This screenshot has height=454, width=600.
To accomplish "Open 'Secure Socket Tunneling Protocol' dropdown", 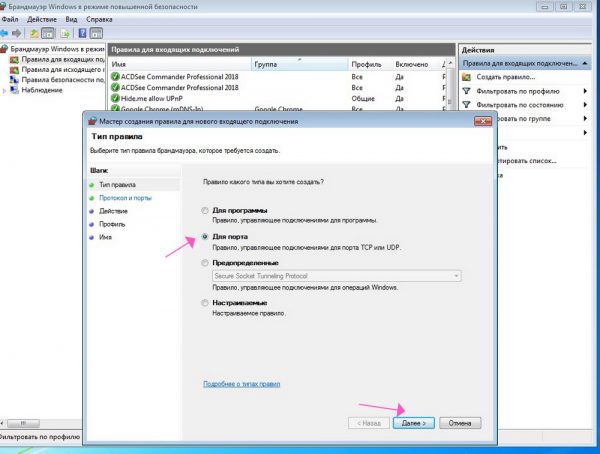I will [x=337, y=276].
